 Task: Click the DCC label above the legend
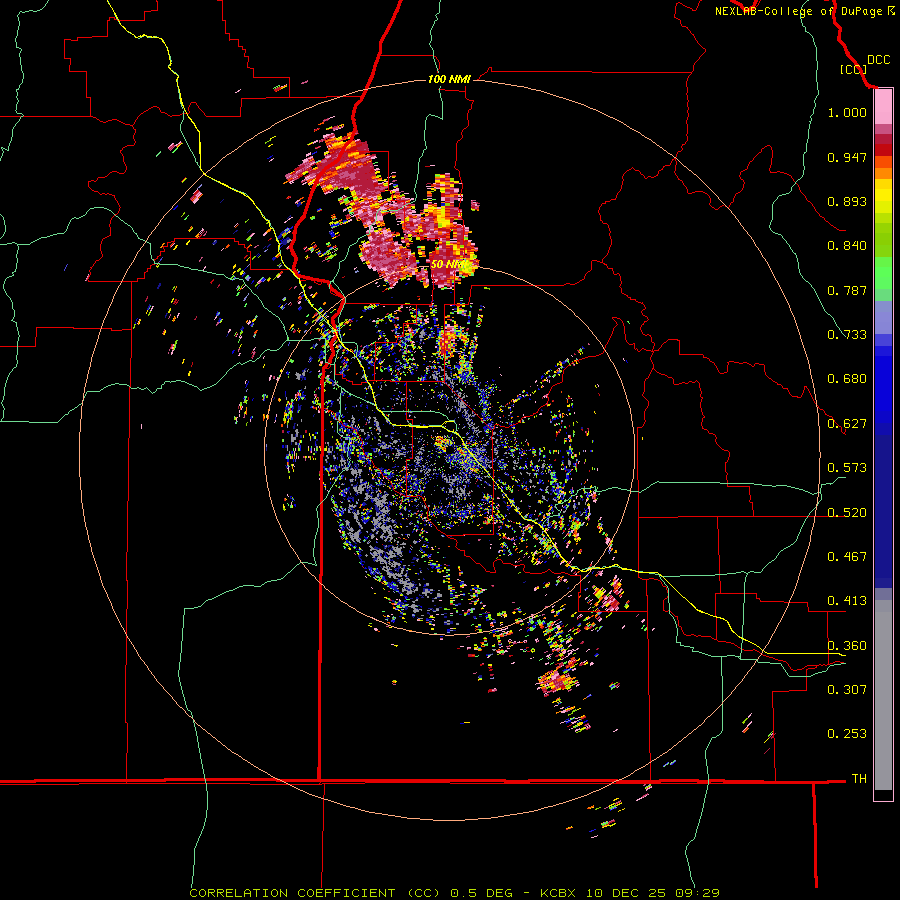pos(879,60)
